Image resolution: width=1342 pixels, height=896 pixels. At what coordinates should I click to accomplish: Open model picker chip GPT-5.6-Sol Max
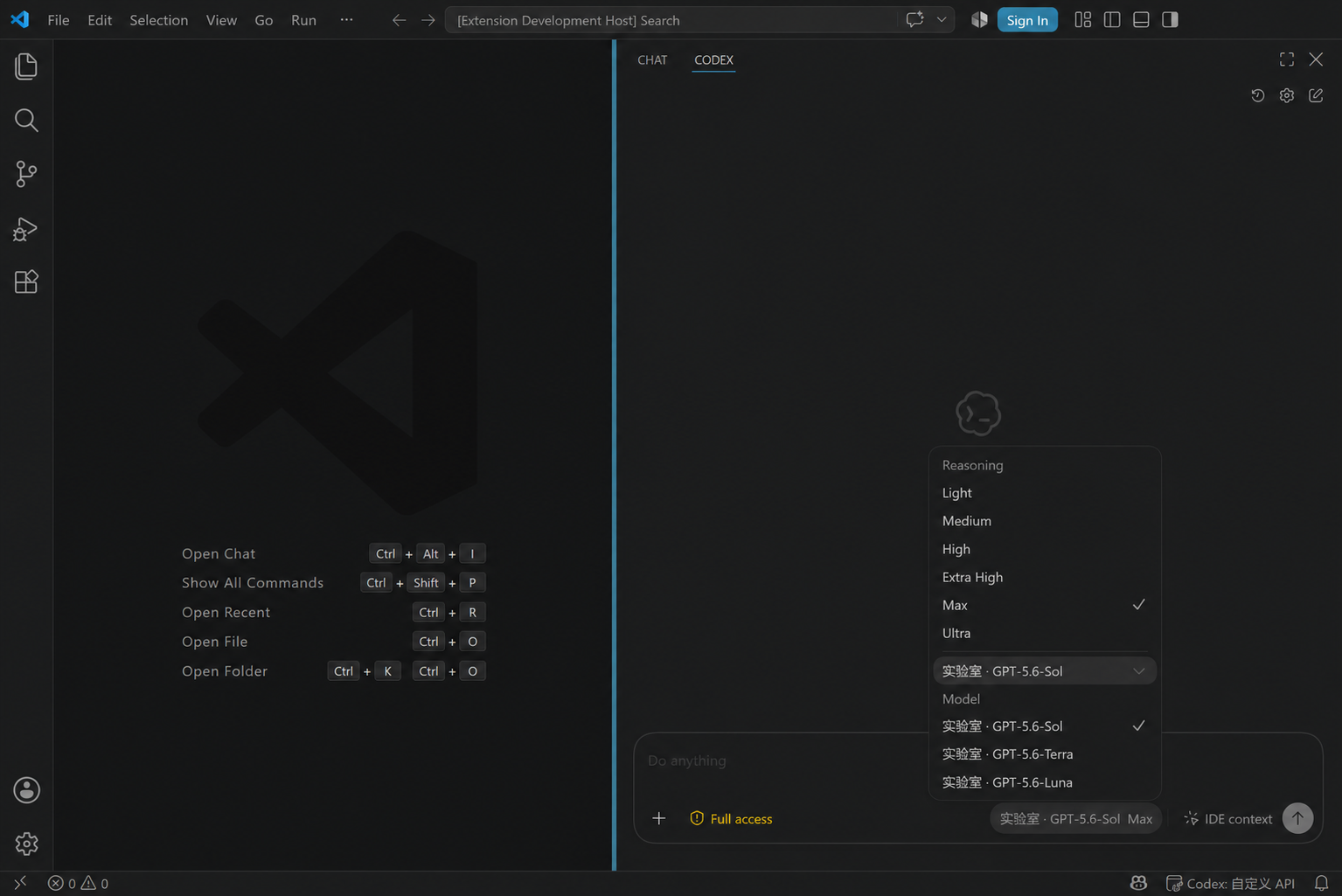1075,819
